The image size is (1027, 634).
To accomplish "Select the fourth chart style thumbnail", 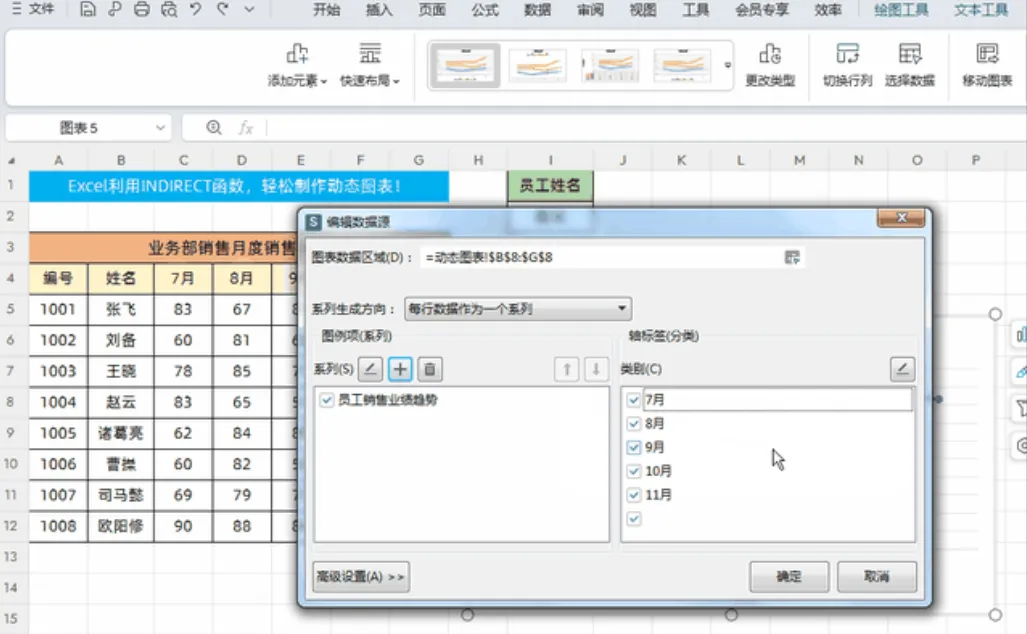I will (682, 65).
